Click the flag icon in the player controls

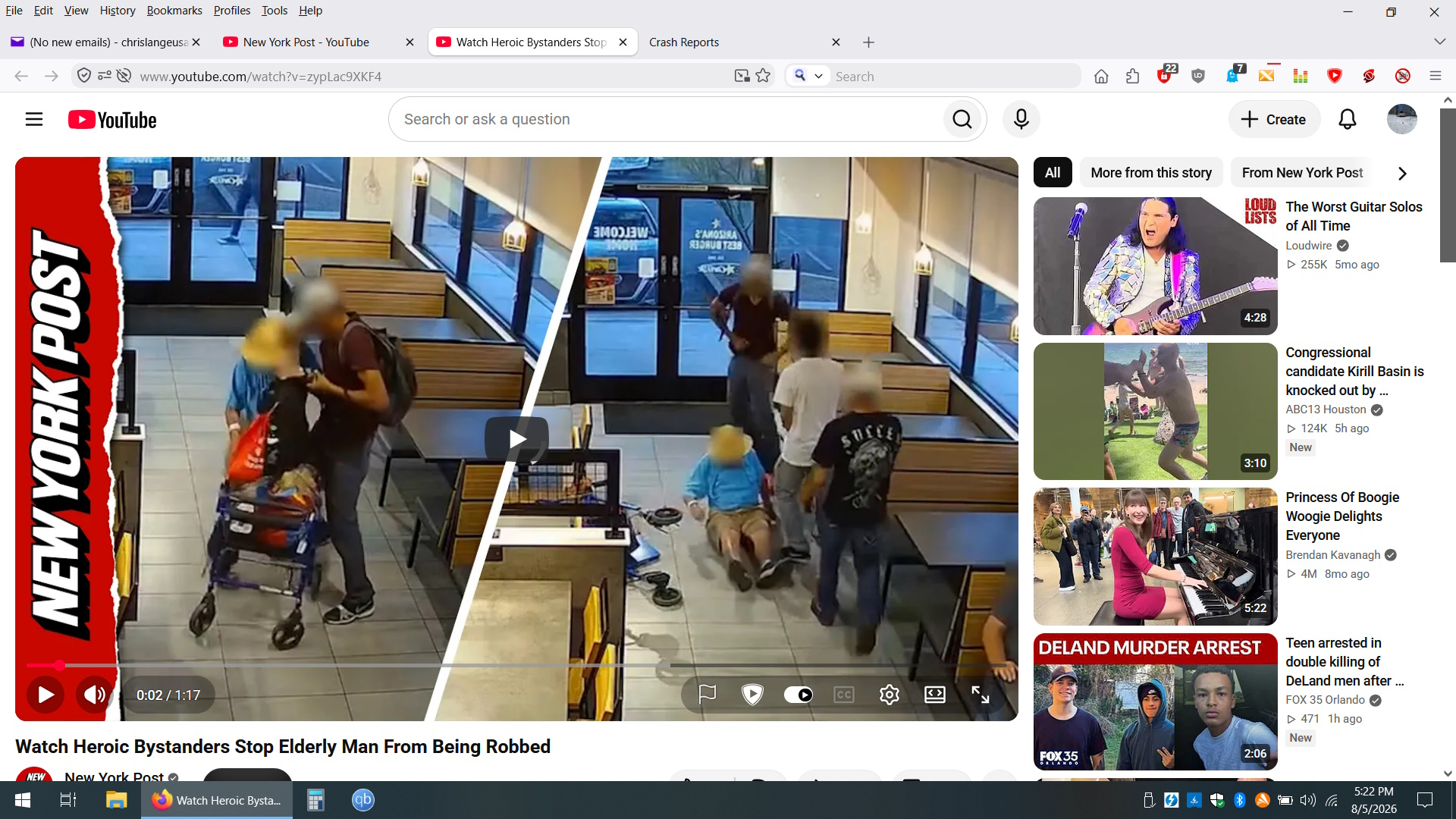pyautogui.click(x=707, y=695)
